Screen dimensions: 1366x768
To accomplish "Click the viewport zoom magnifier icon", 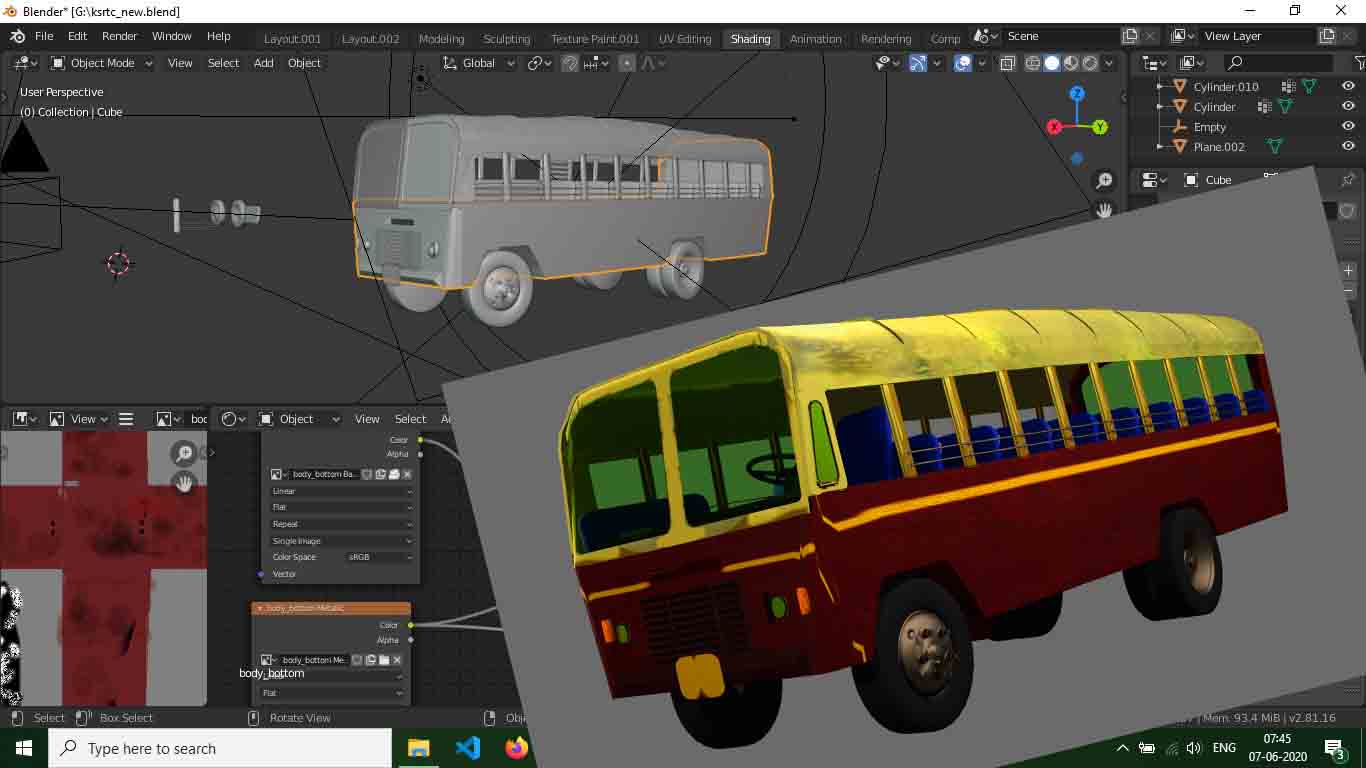I will tap(1104, 181).
